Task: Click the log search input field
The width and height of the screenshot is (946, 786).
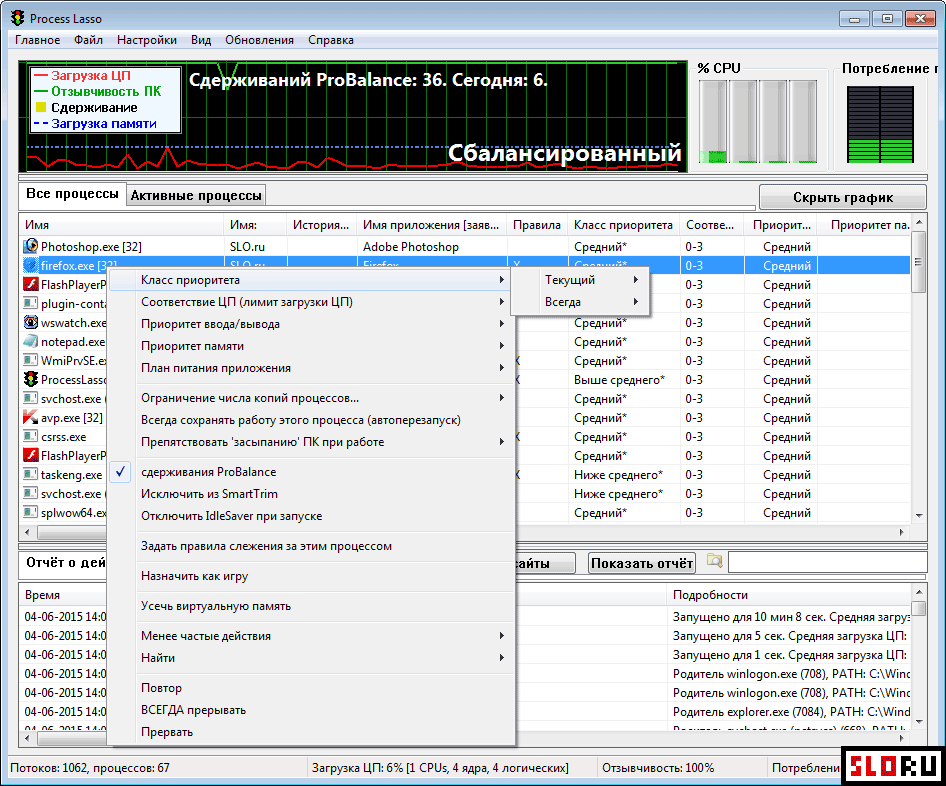Action: (827, 562)
